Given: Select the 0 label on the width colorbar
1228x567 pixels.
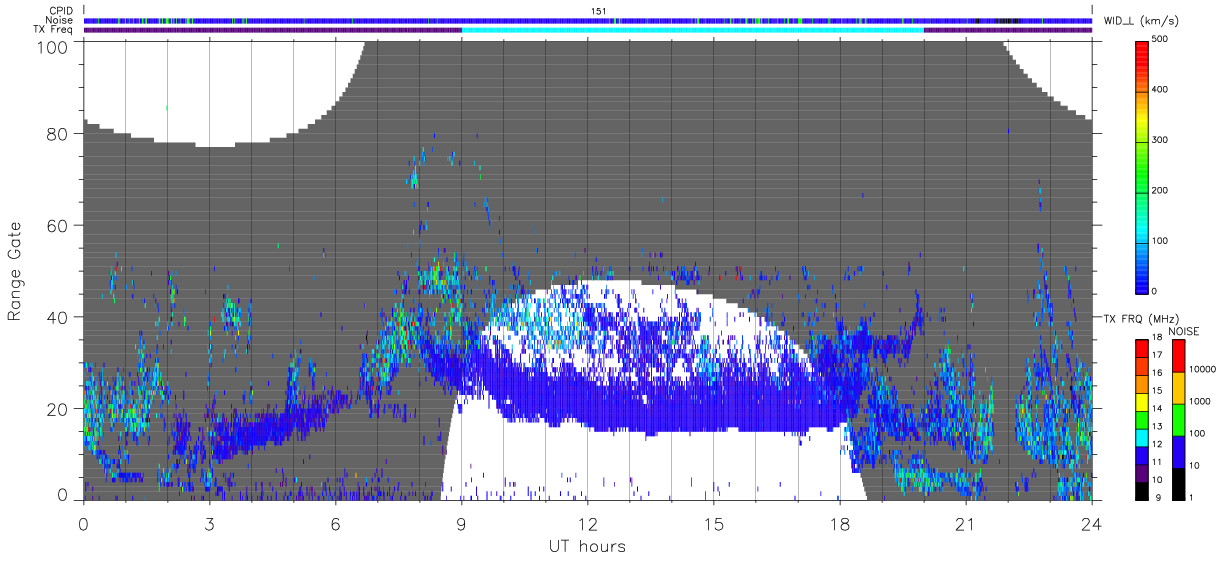Looking at the screenshot, I should pos(1155,291).
